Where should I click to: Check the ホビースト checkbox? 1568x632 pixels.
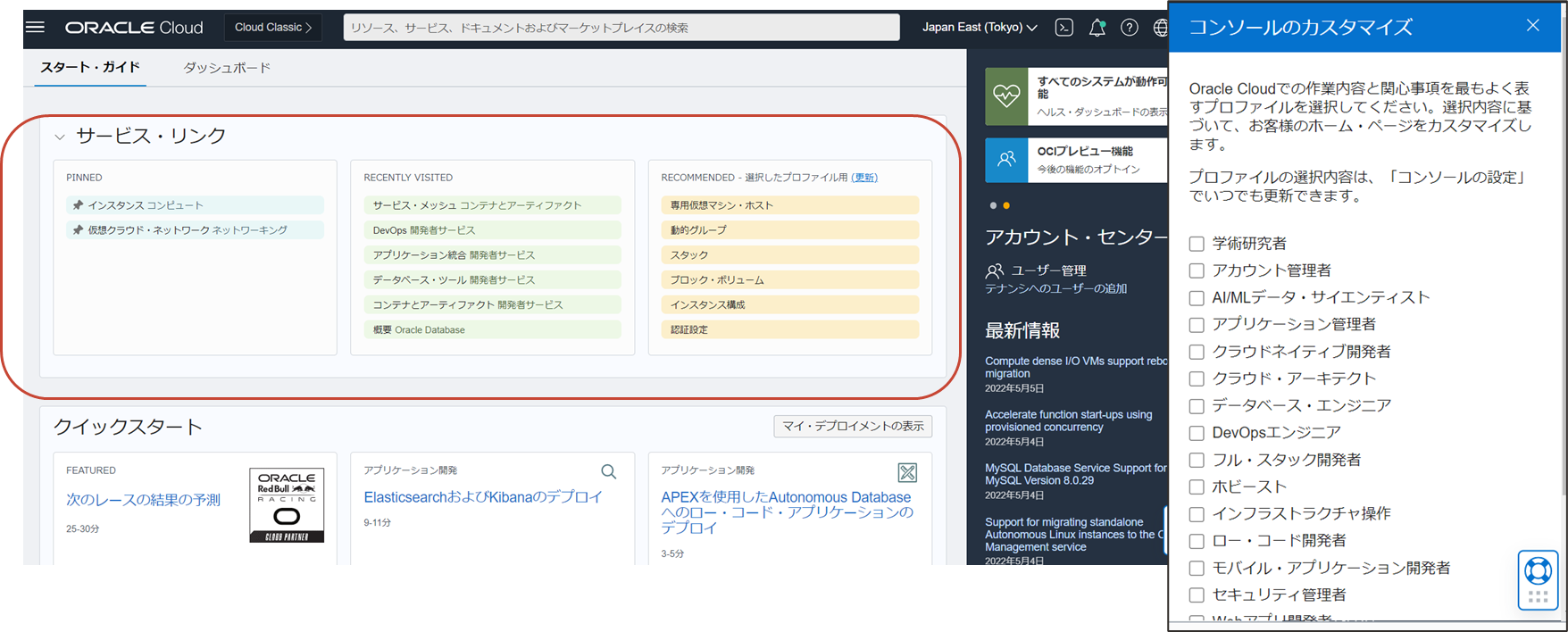point(1197,487)
